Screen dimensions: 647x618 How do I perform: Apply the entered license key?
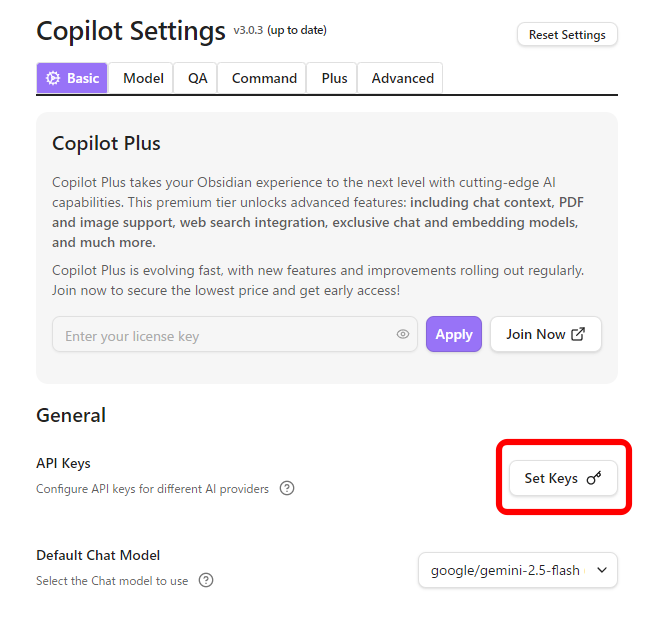tap(453, 334)
